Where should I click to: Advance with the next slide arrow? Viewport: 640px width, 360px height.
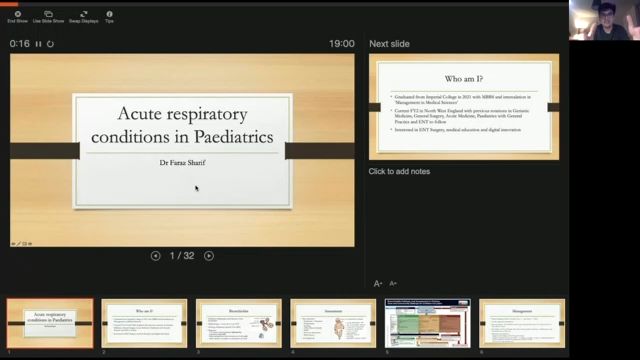209,256
